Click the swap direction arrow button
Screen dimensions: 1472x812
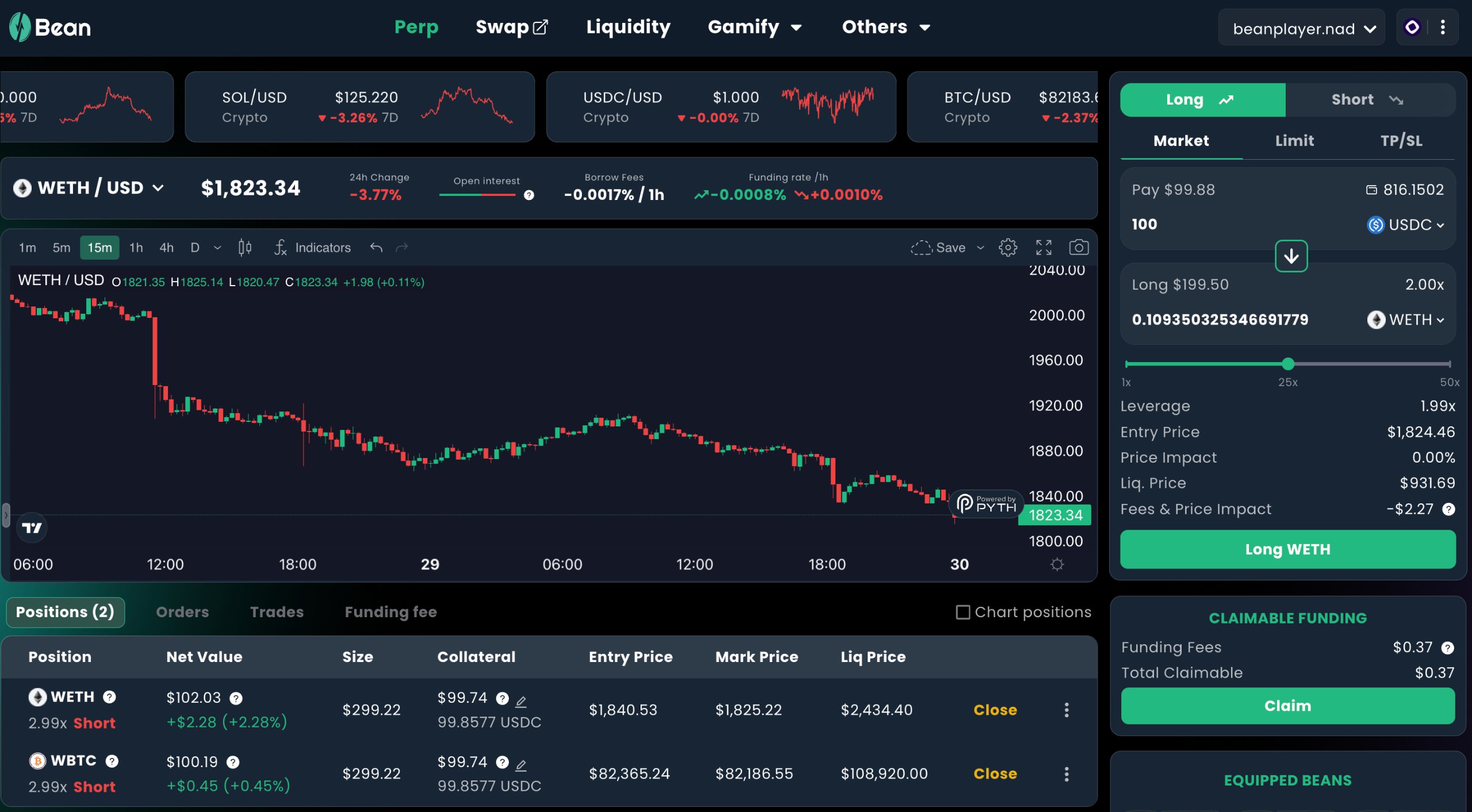(x=1291, y=256)
